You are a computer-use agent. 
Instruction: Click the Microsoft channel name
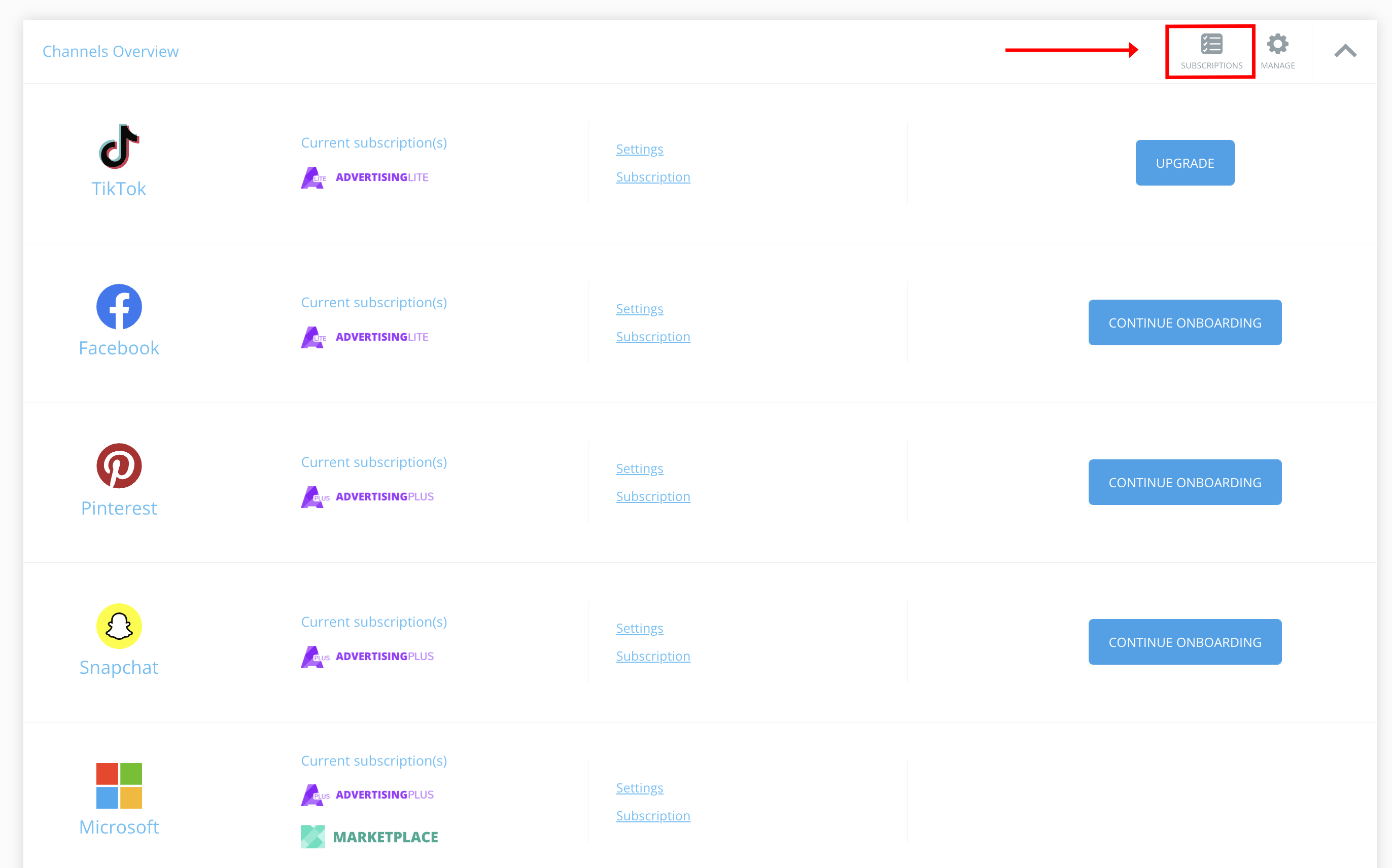(119, 826)
